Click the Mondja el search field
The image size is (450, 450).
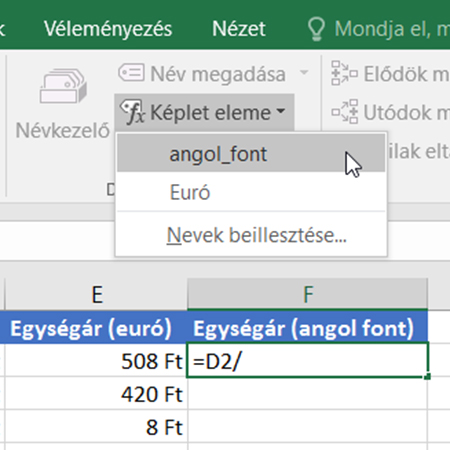pos(392,29)
